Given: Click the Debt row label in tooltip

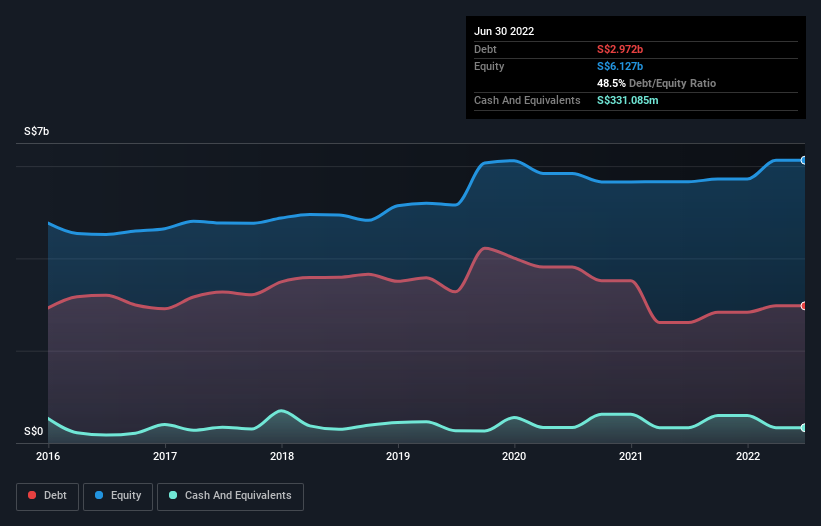Looking at the screenshot, I should tap(485, 49).
